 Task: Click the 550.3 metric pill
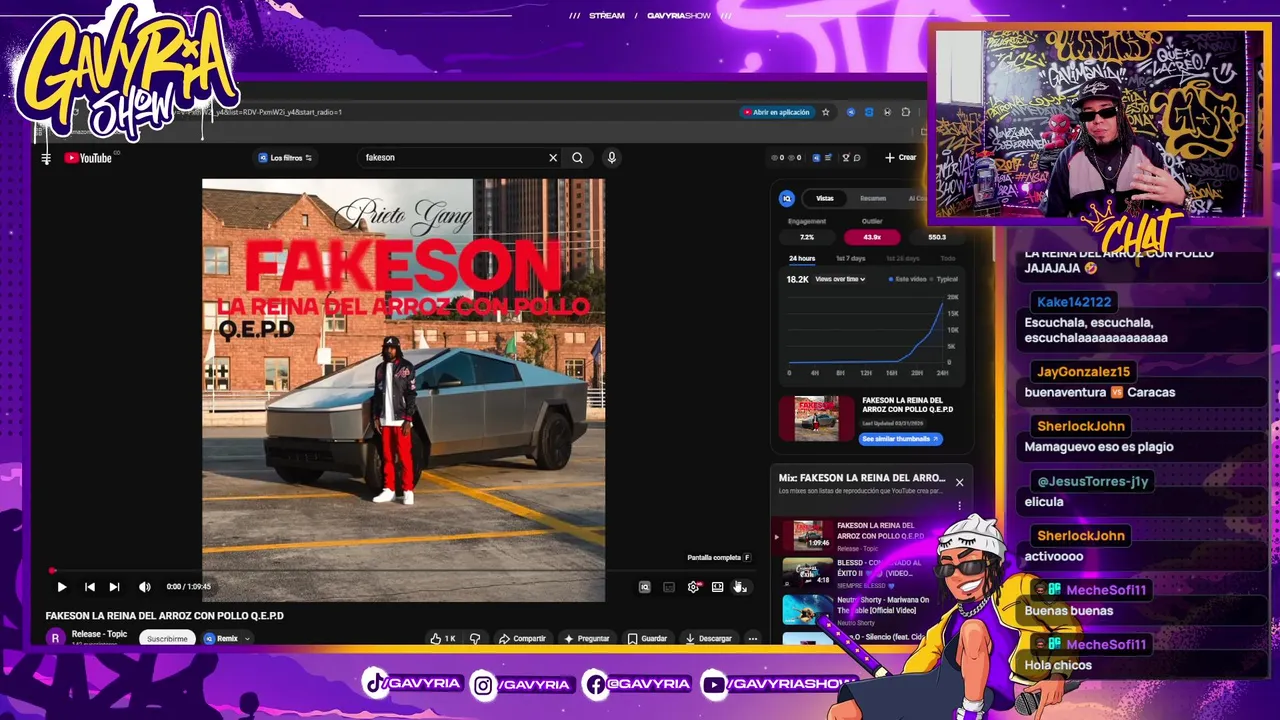[x=937, y=237]
